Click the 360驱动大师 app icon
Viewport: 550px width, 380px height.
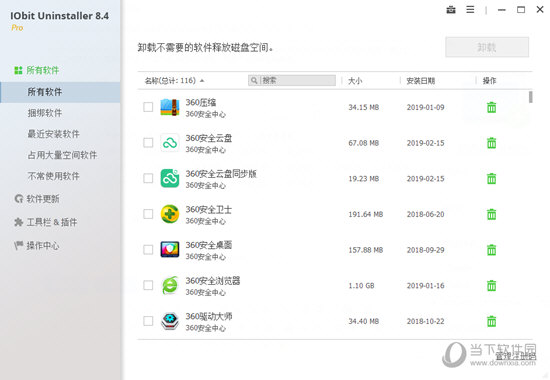(x=170, y=321)
